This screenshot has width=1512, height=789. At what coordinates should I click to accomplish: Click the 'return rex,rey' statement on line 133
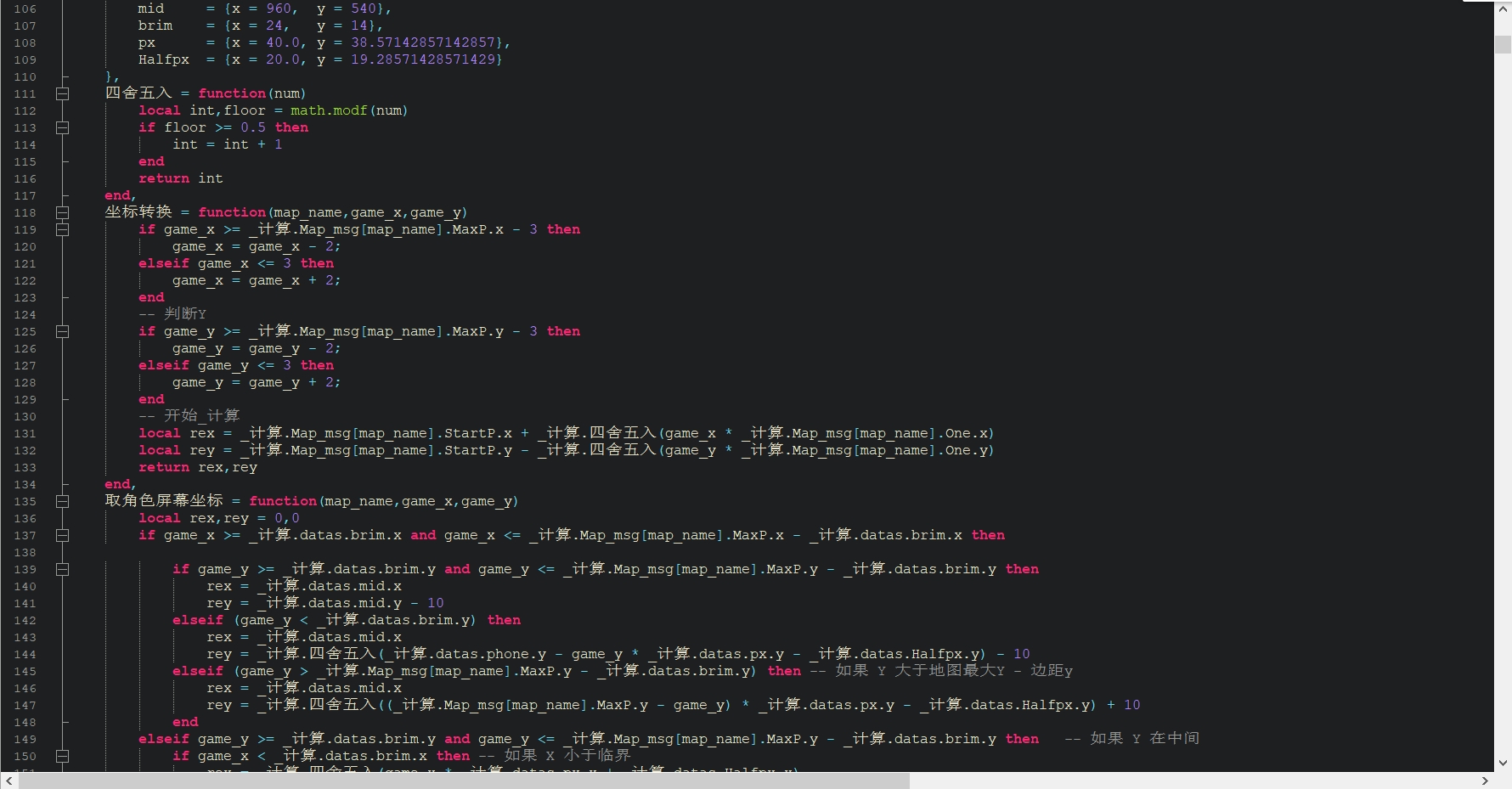coord(197,467)
